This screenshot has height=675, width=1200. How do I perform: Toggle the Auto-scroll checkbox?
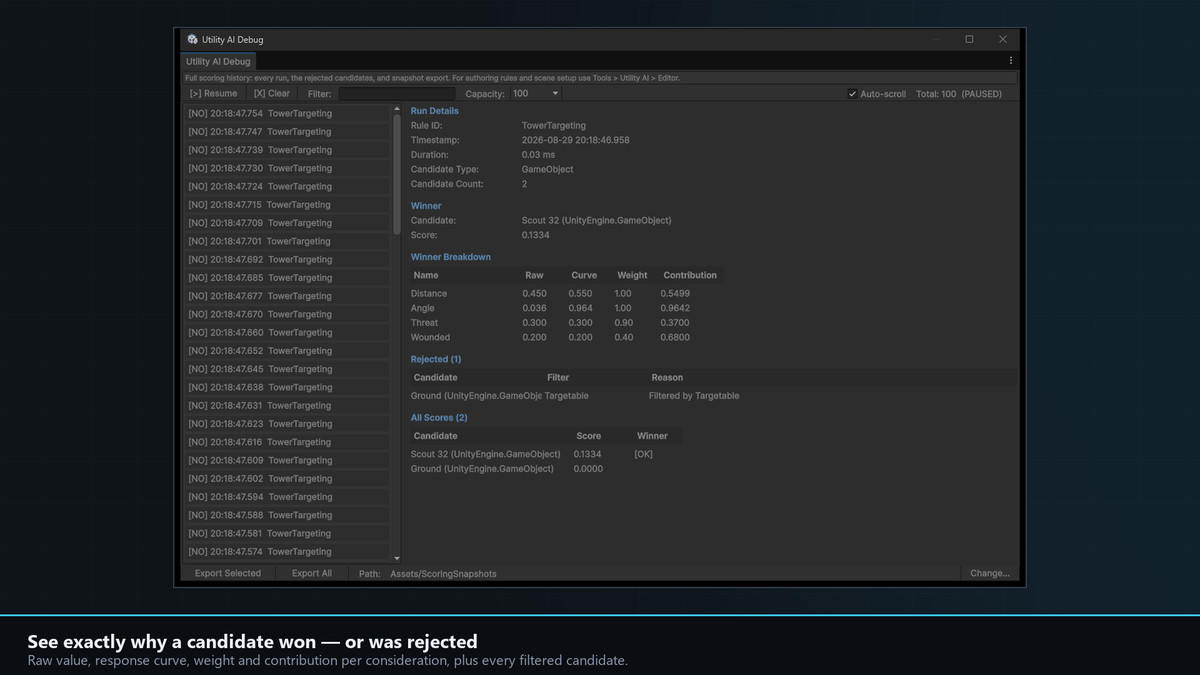pyautogui.click(x=853, y=94)
